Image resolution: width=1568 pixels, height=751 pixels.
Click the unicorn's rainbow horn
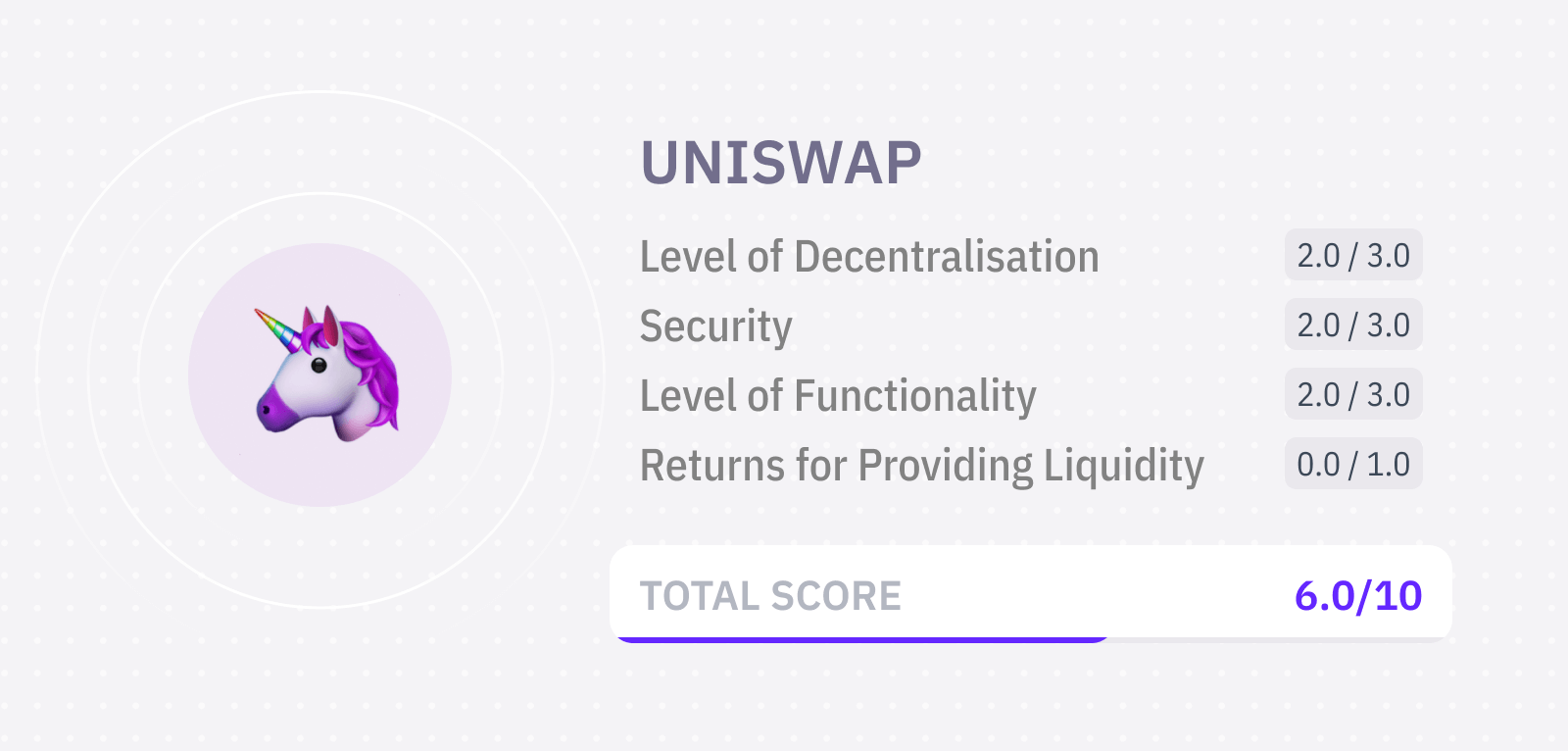(x=278, y=329)
